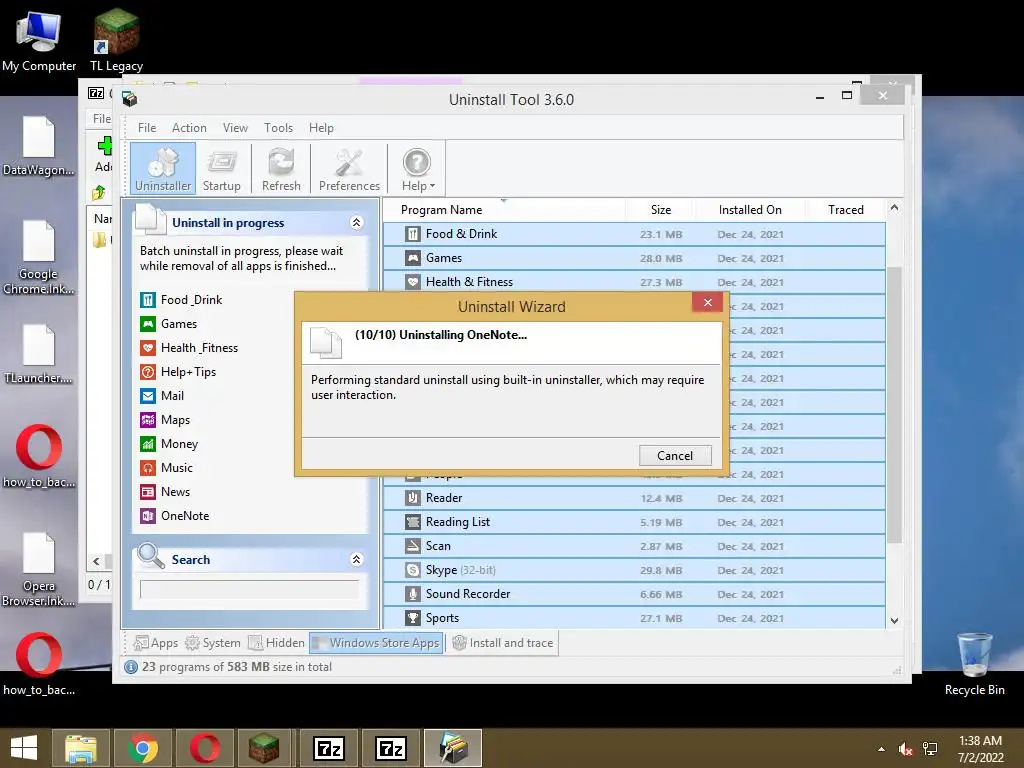Click the Sports trophy icon
1024x768 pixels.
coord(413,618)
